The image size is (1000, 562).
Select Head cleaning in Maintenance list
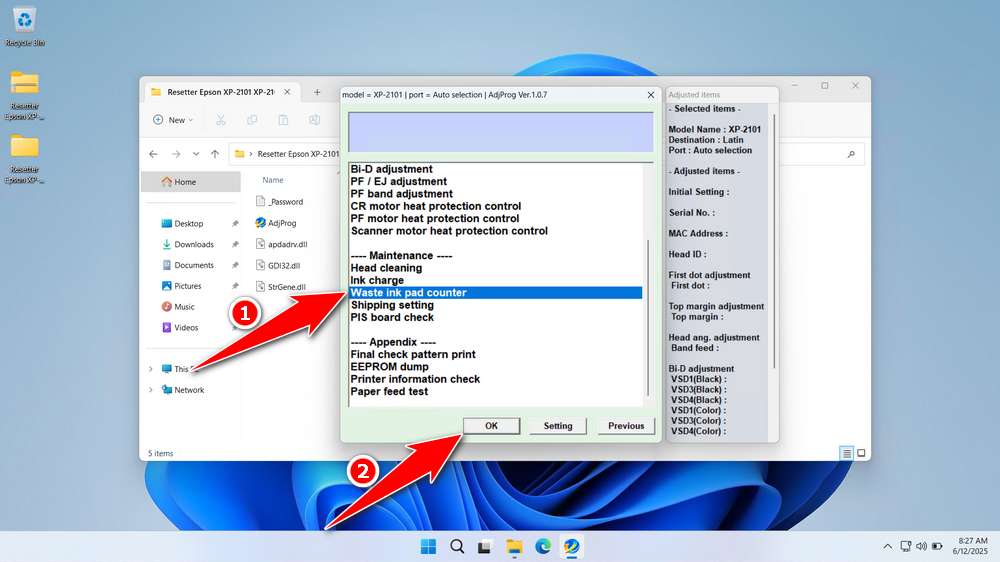(386, 268)
